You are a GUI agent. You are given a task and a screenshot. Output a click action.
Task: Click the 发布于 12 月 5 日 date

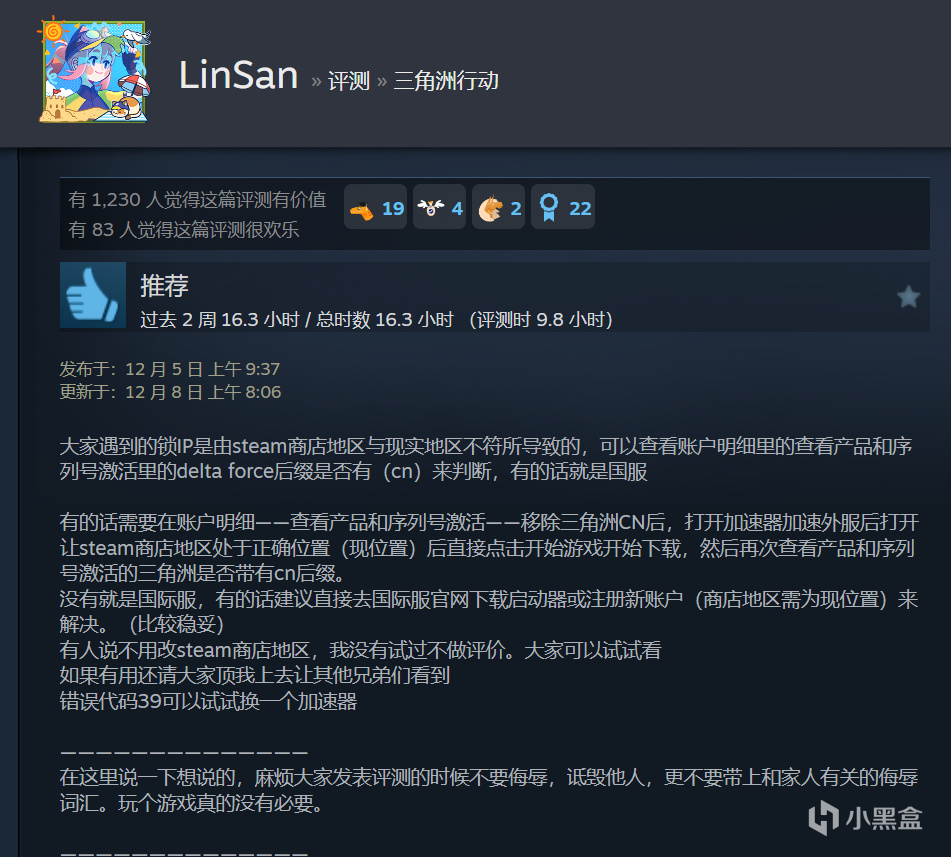click(x=170, y=369)
